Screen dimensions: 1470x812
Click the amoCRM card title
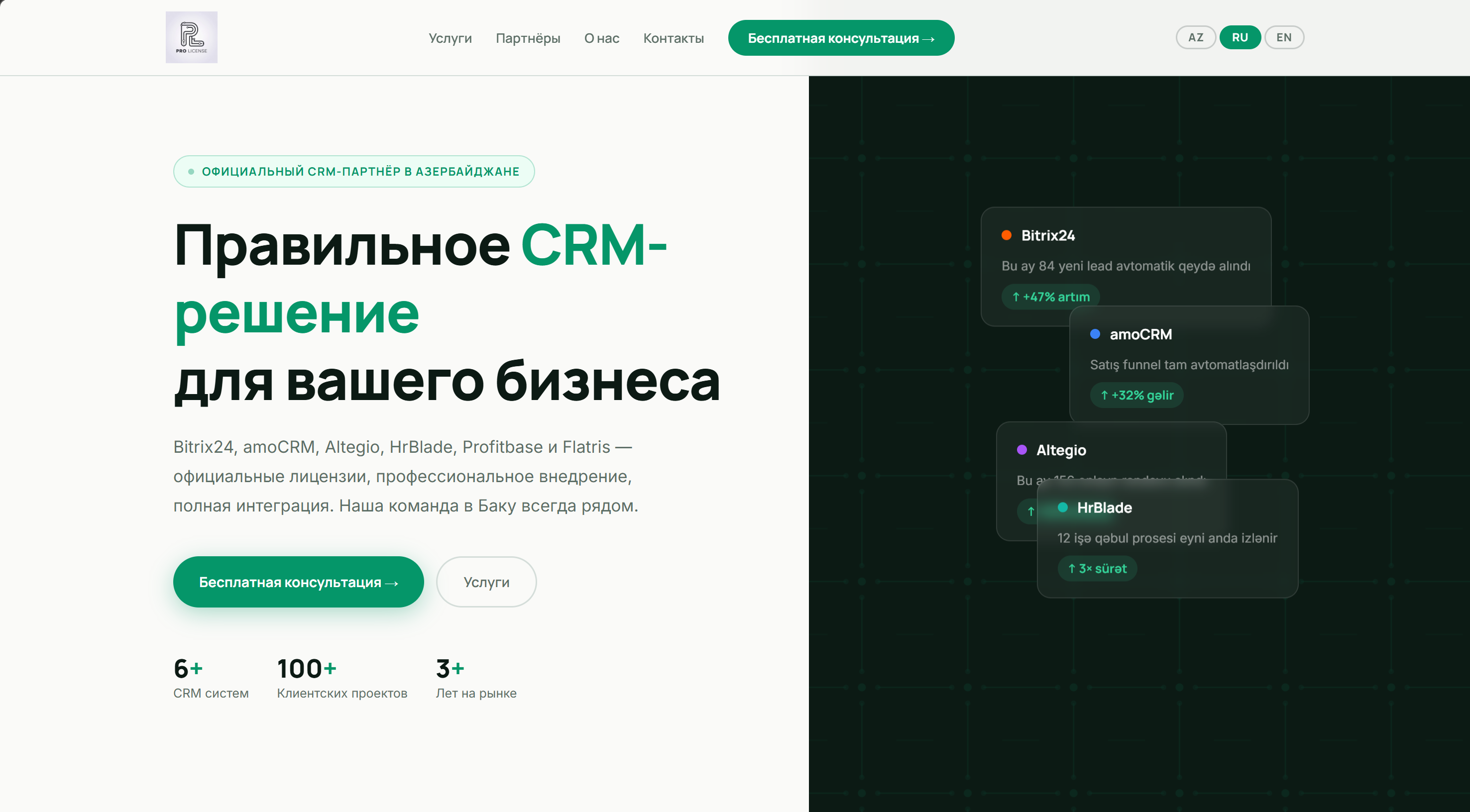(1141, 334)
